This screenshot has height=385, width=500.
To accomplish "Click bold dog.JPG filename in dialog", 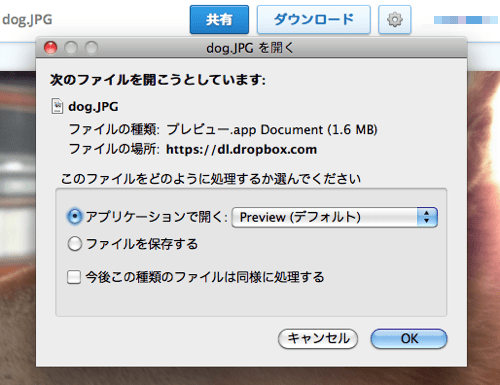I will click(x=93, y=107).
